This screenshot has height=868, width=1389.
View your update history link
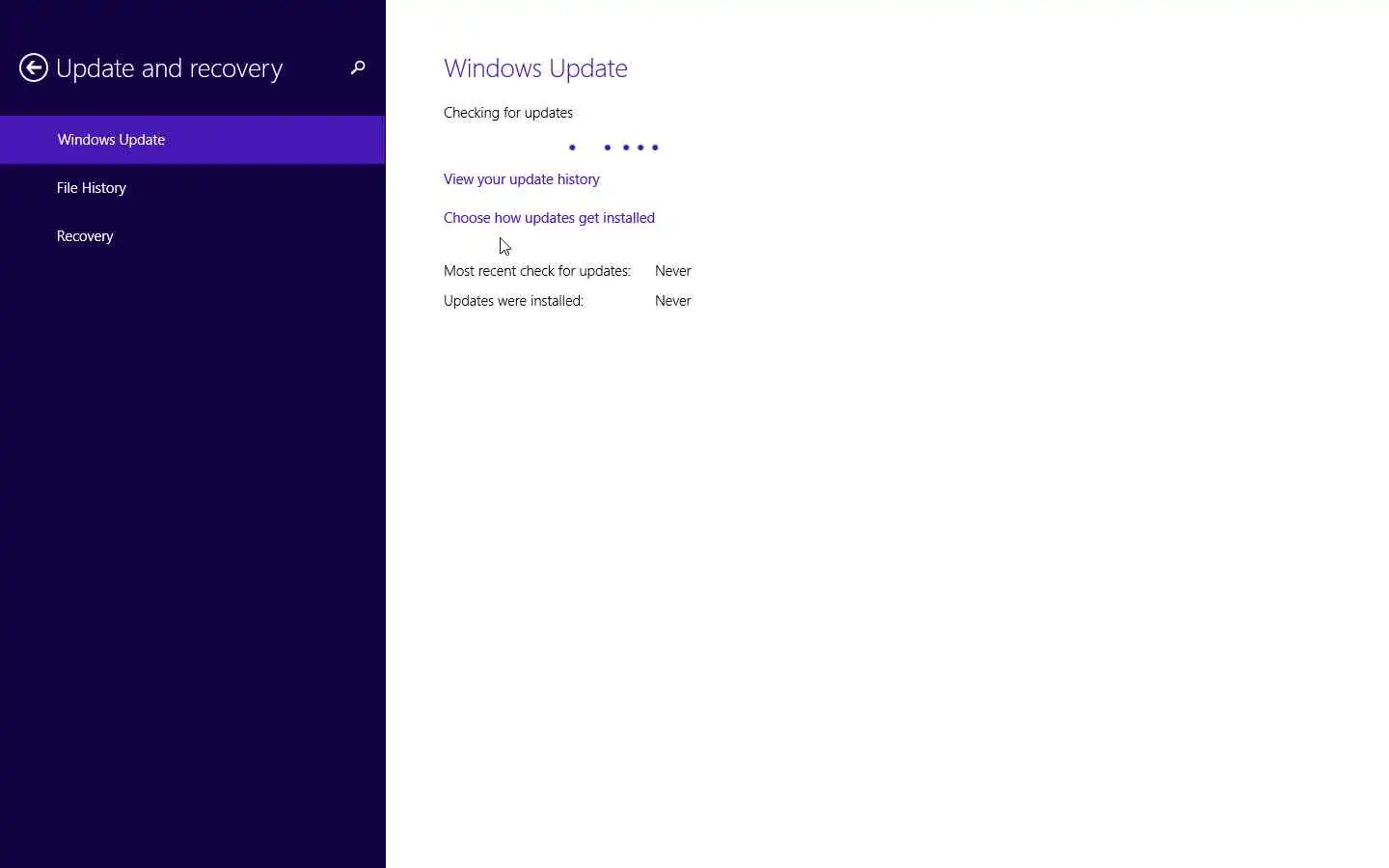click(522, 179)
